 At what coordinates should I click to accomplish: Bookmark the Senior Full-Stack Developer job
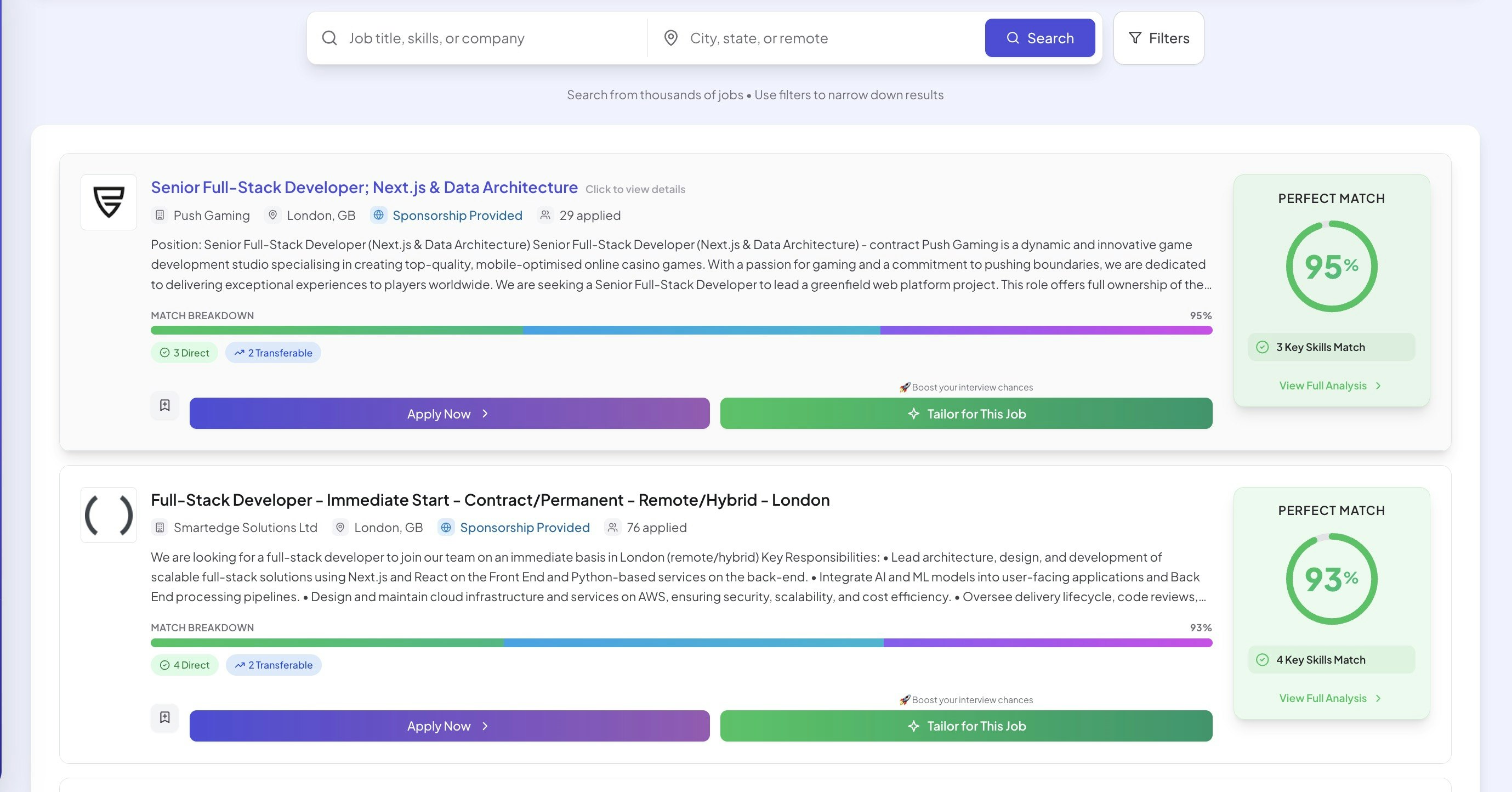(165, 405)
